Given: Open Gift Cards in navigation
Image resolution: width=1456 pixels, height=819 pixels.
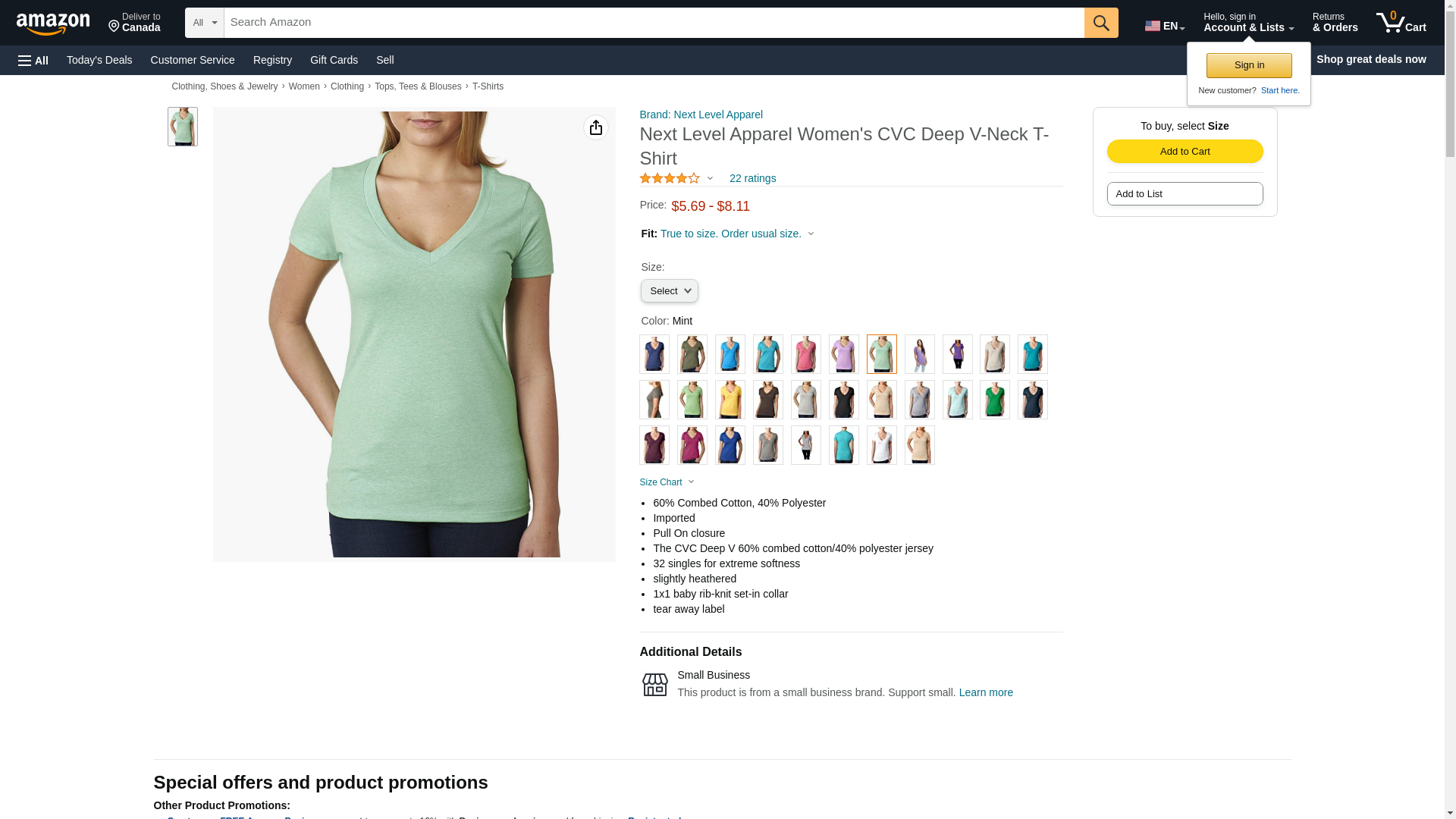Looking at the screenshot, I should (334, 60).
